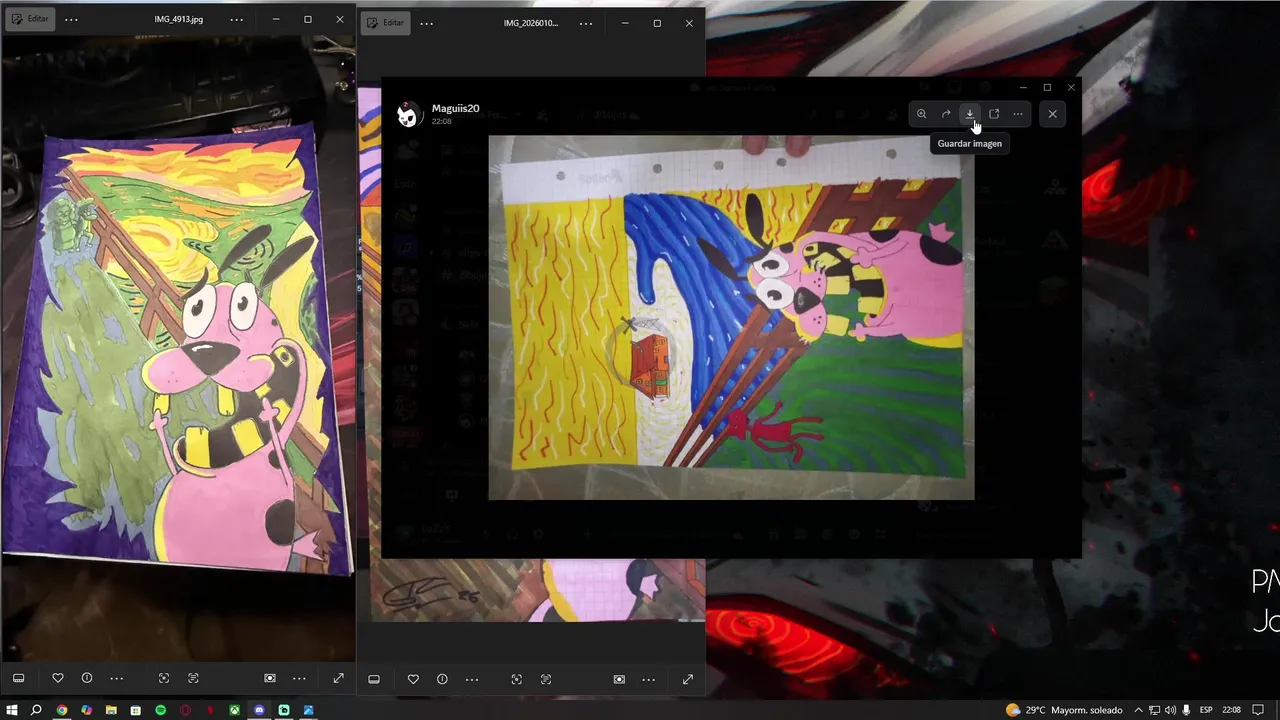Open the Xbox app from the taskbar
This screenshot has height=720, width=1280.
(x=234, y=710)
